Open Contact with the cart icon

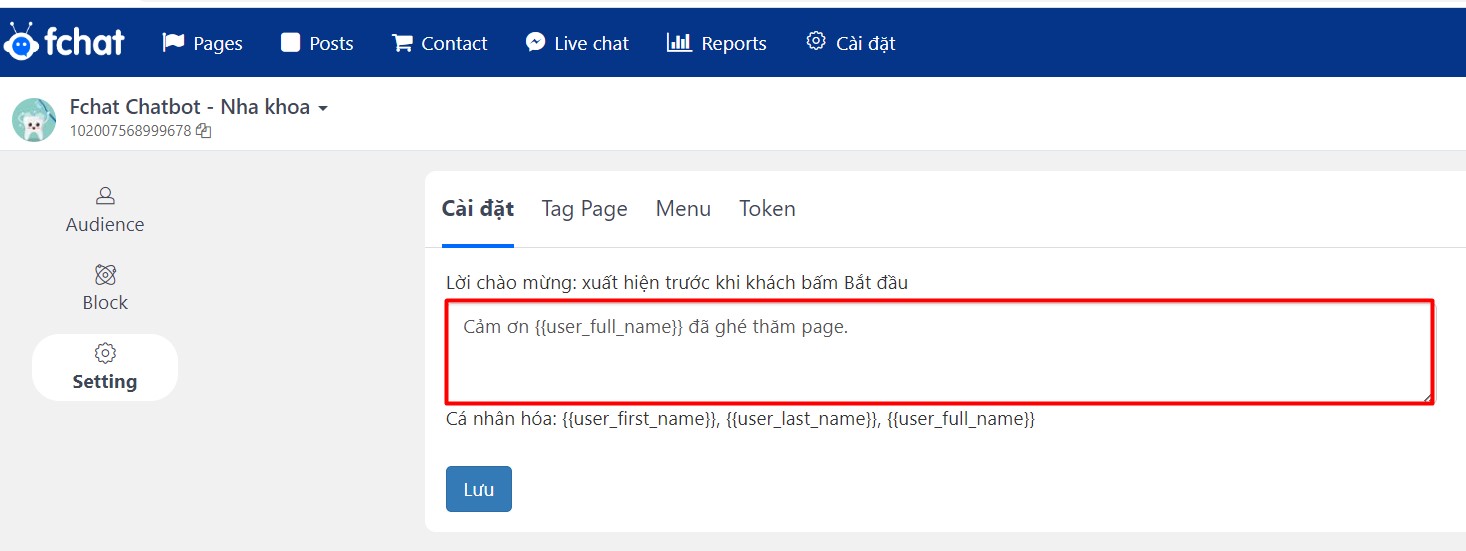point(439,43)
